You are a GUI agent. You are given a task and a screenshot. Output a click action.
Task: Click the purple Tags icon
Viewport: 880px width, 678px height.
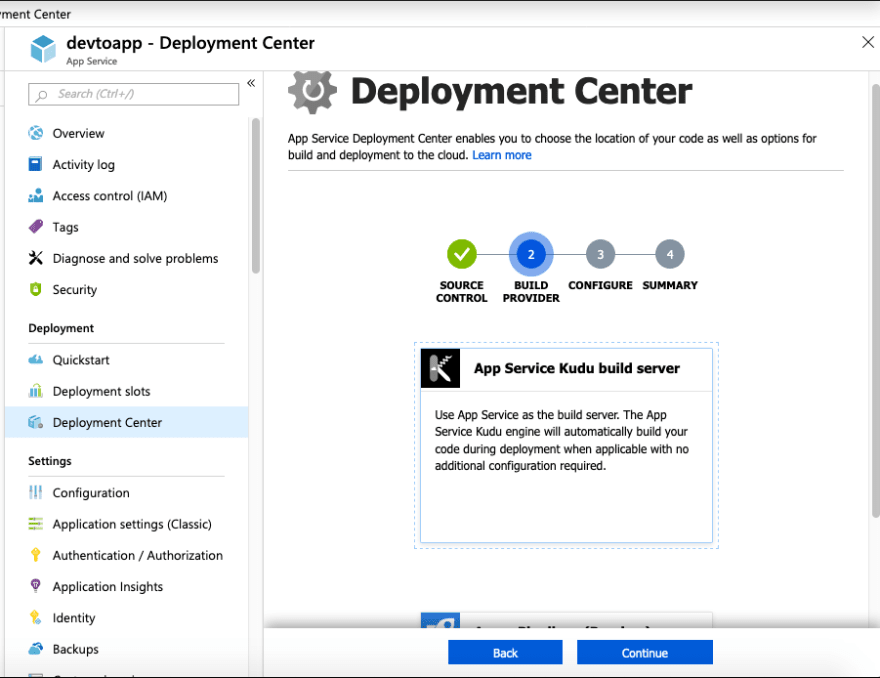35,227
